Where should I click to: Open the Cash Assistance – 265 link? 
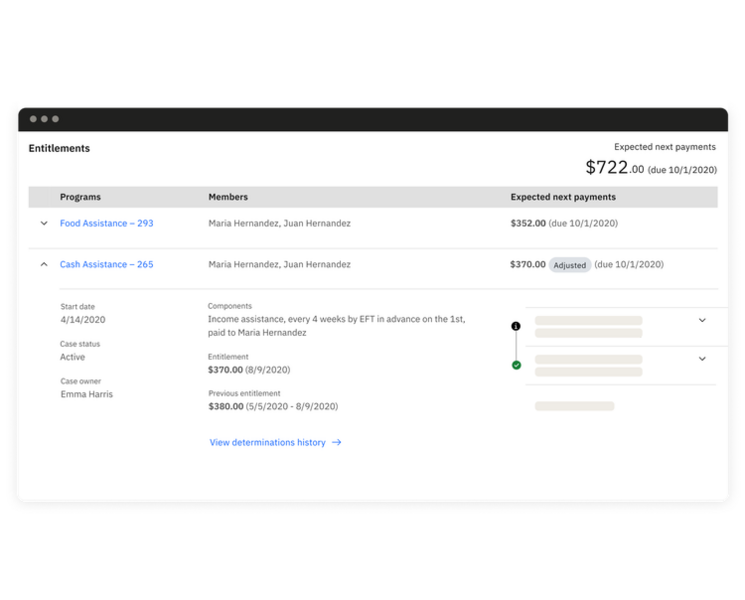[106, 265]
